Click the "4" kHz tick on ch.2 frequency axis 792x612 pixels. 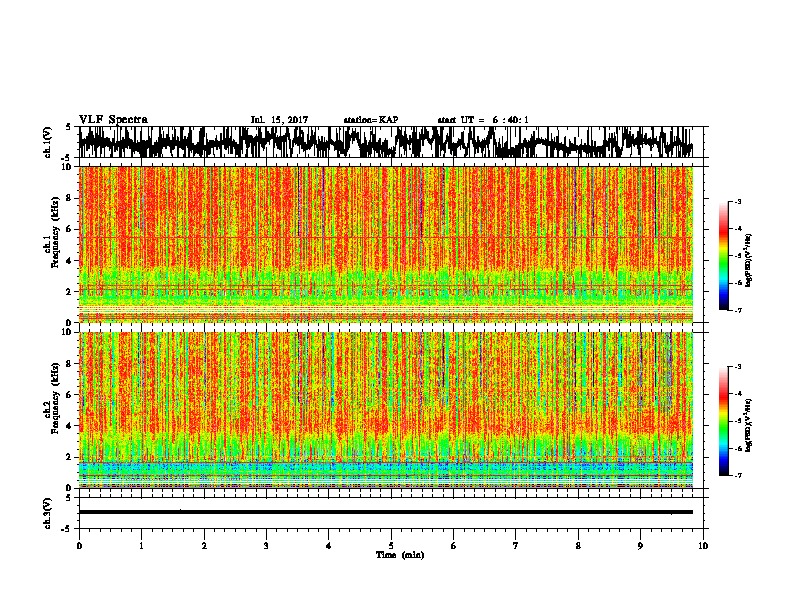69,427
